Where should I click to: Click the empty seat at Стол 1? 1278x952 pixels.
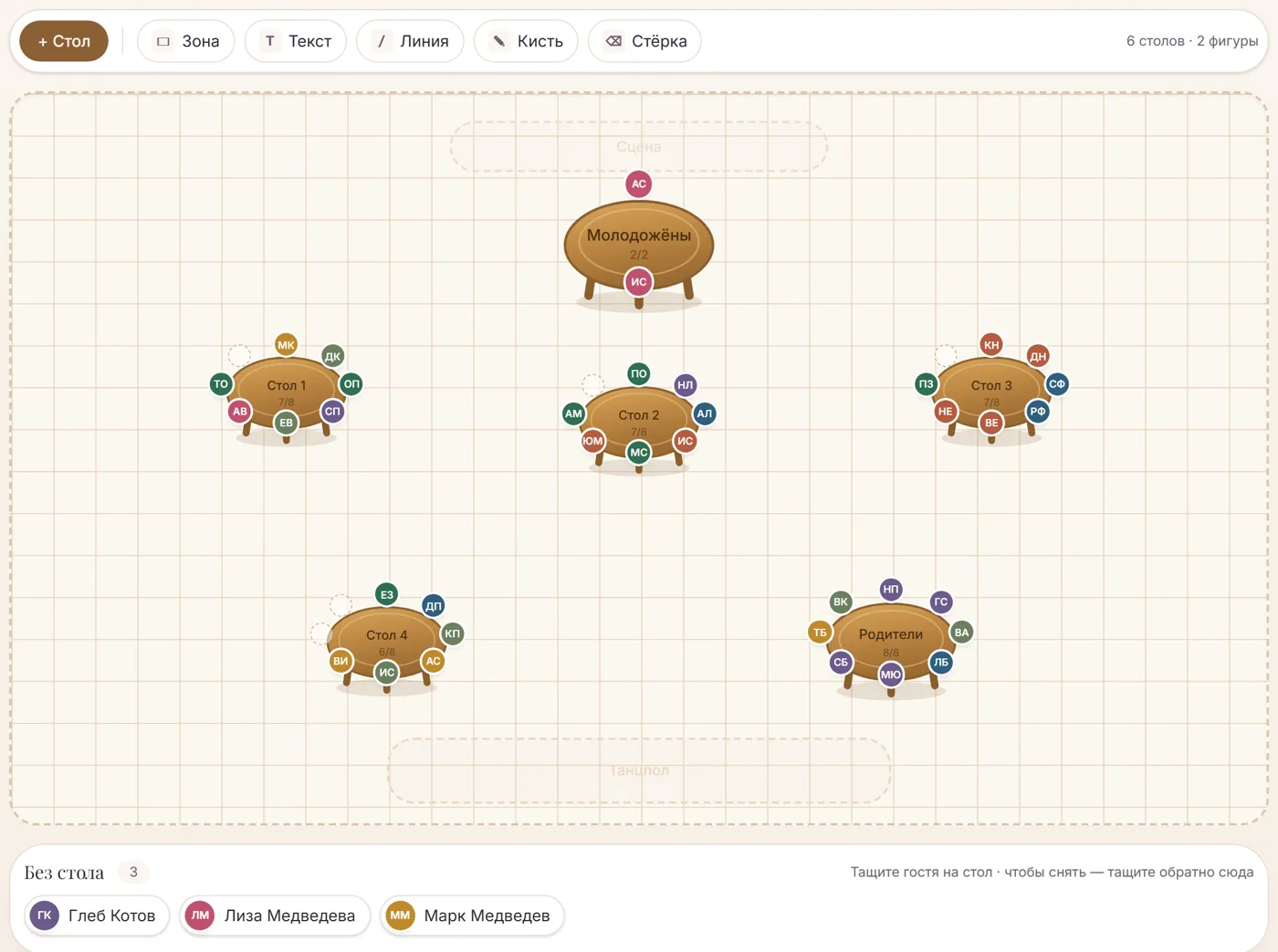(x=239, y=356)
